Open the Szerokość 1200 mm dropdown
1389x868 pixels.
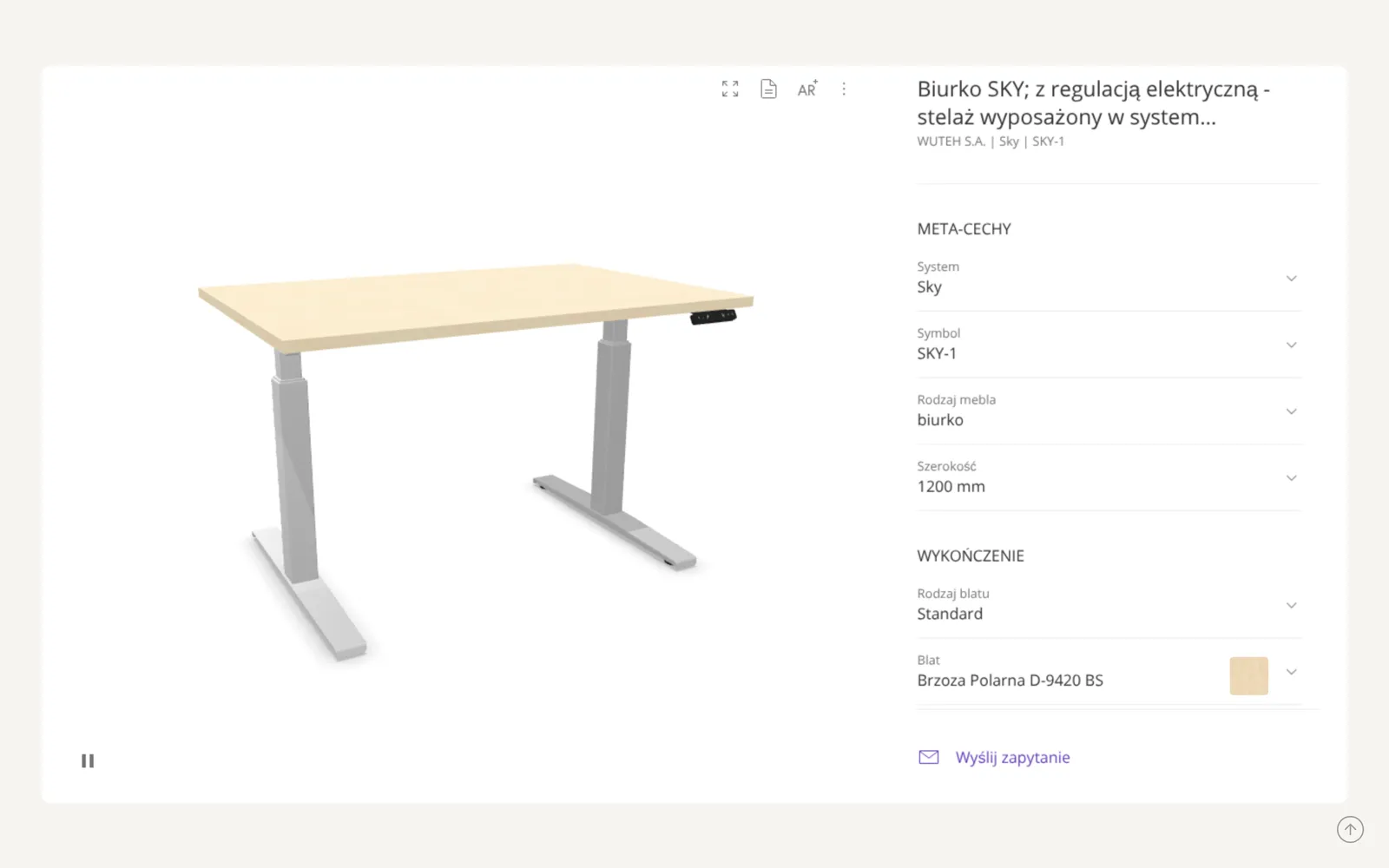[1109, 477]
